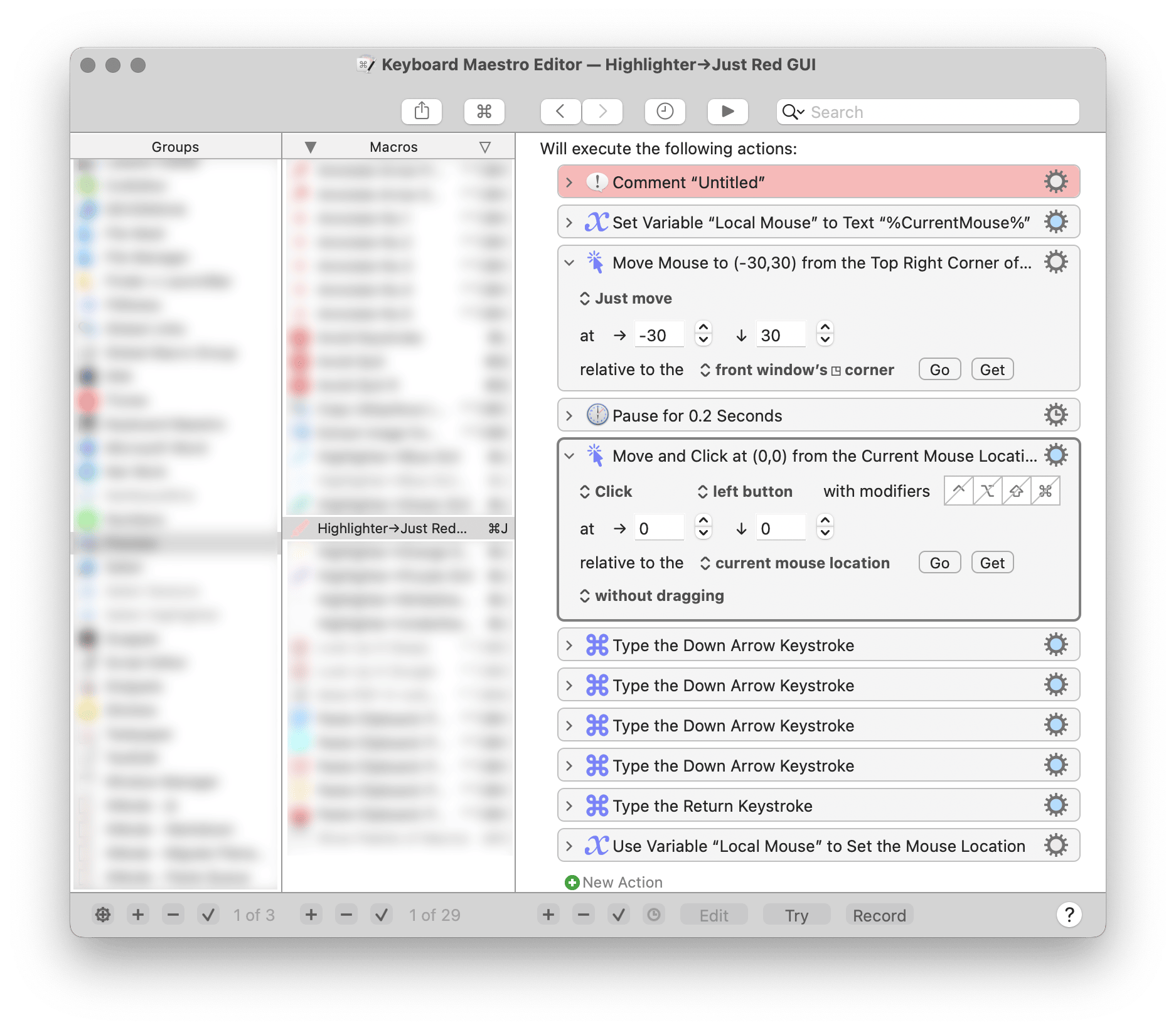Image resolution: width=1176 pixels, height=1030 pixels.
Task: Click the groups settings target icon
Action: coord(103,915)
